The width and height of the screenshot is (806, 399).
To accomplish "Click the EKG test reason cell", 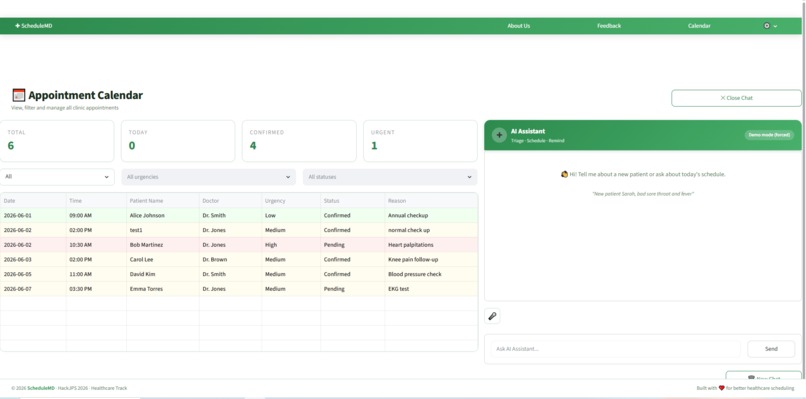I will point(431,289).
